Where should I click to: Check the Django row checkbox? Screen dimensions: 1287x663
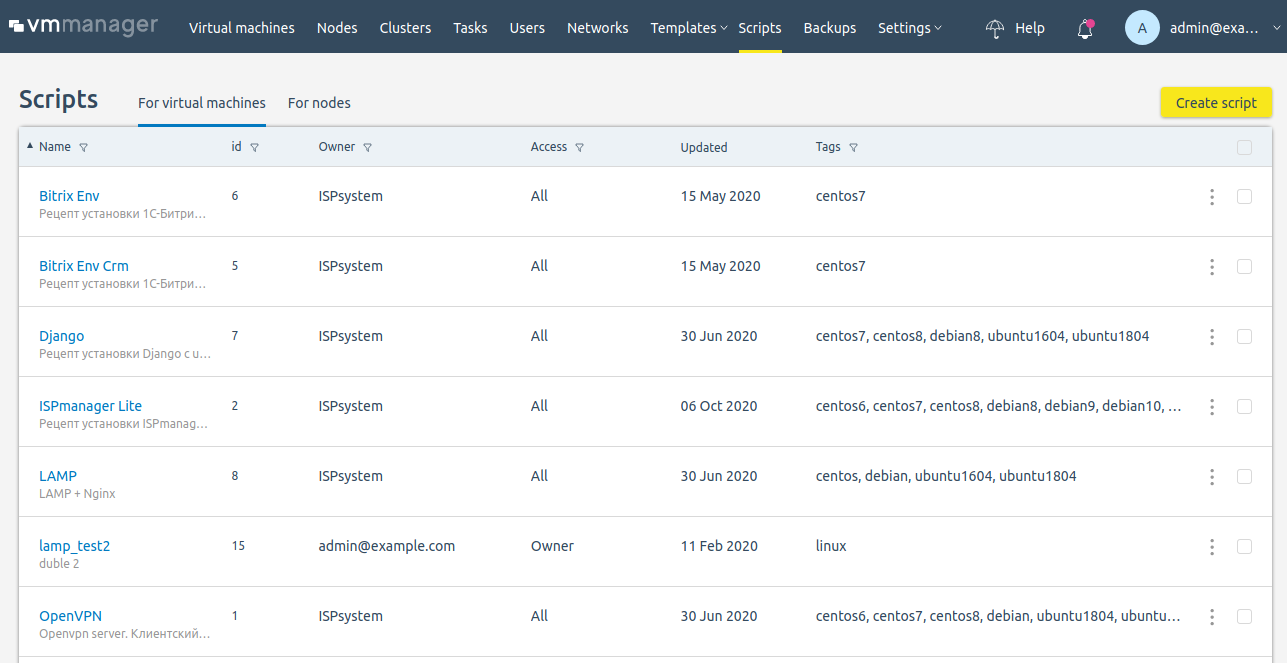[1244, 336]
